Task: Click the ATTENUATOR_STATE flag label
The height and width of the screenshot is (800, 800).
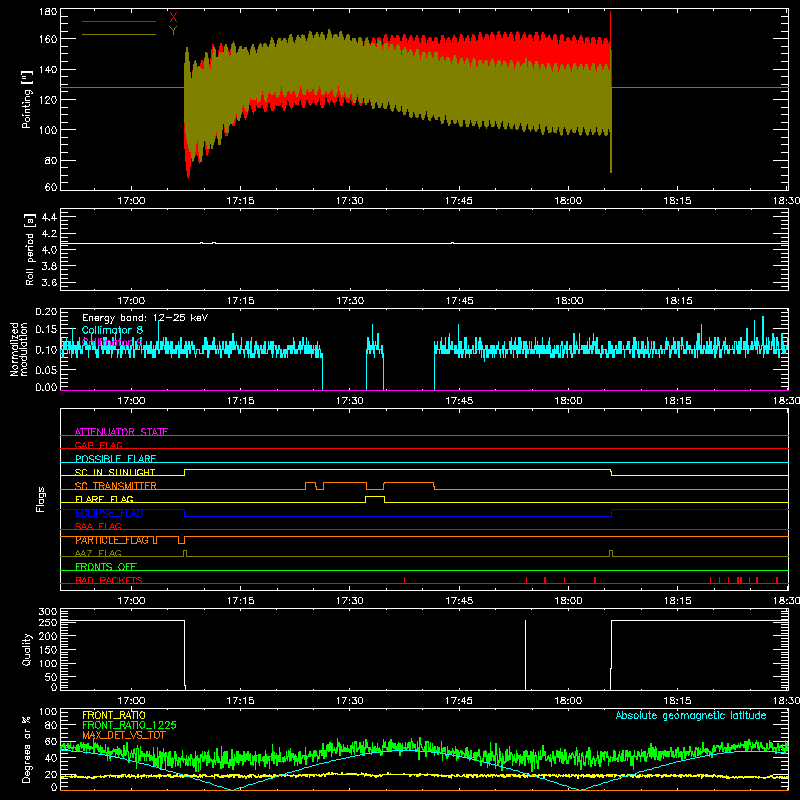Action: [x=121, y=432]
